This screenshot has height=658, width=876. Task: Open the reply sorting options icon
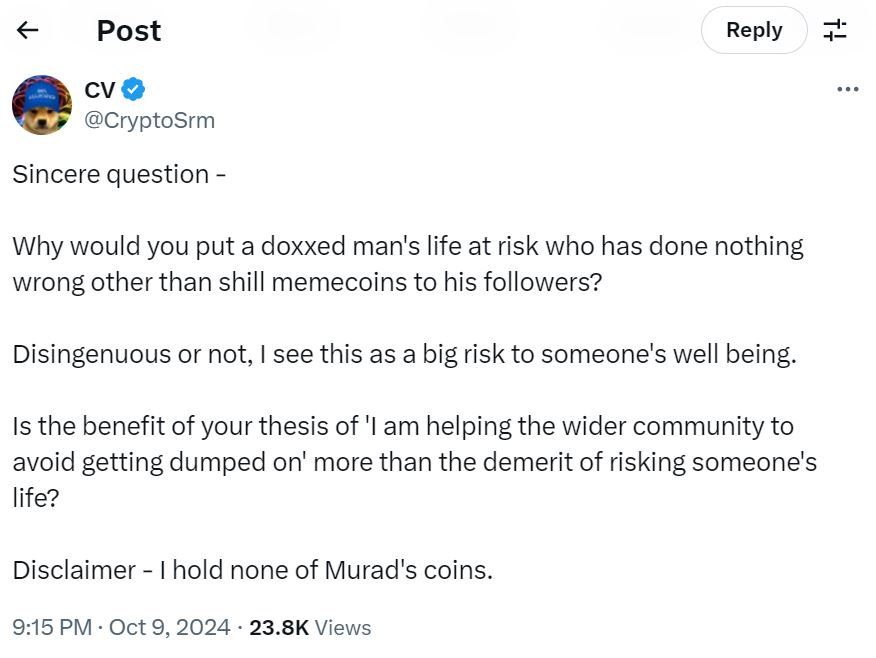coord(835,30)
